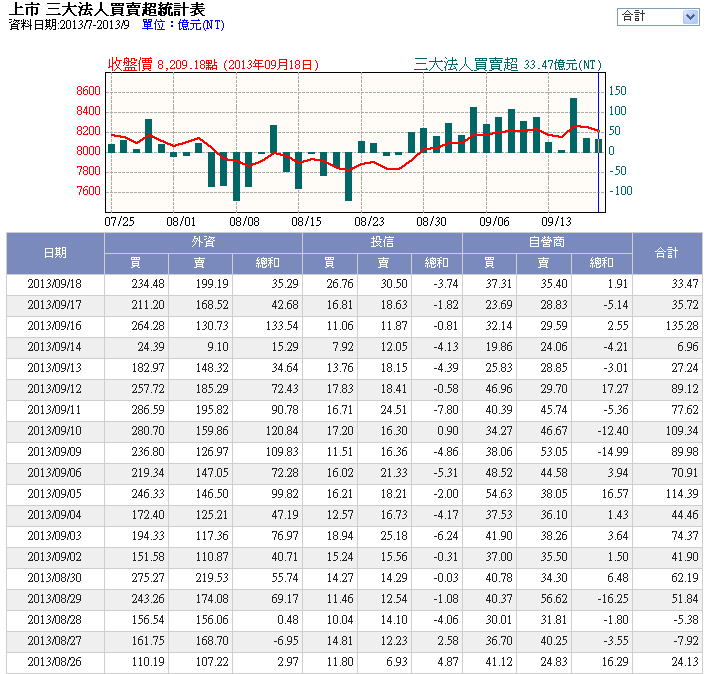
Task: Click dealer net value 17.27
Action: 615,389
